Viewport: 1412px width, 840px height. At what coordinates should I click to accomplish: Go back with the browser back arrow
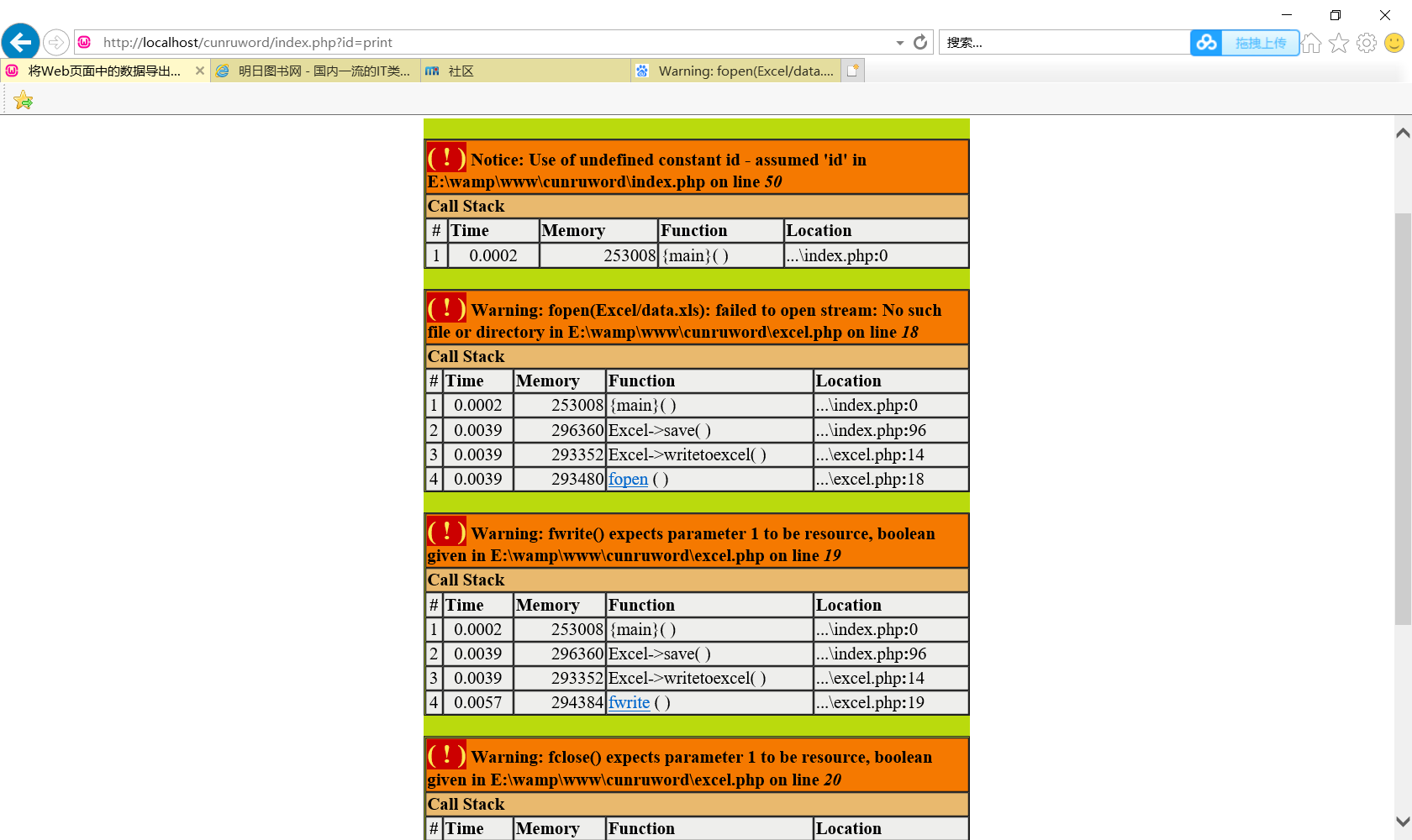click(x=20, y=42)
